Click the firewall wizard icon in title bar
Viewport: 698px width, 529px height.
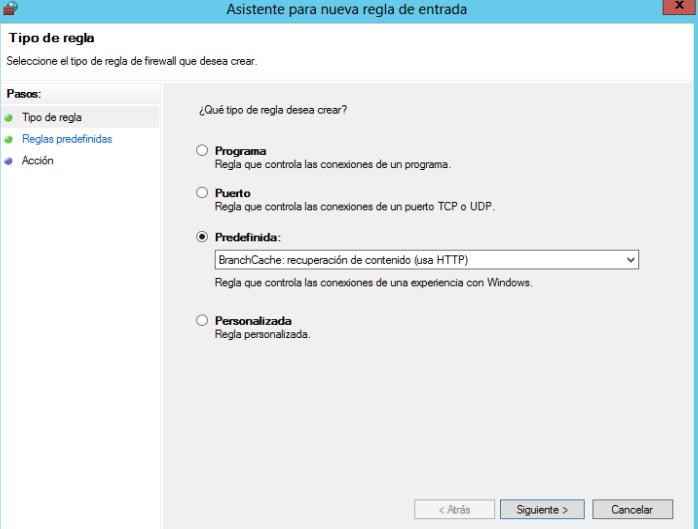10,9
